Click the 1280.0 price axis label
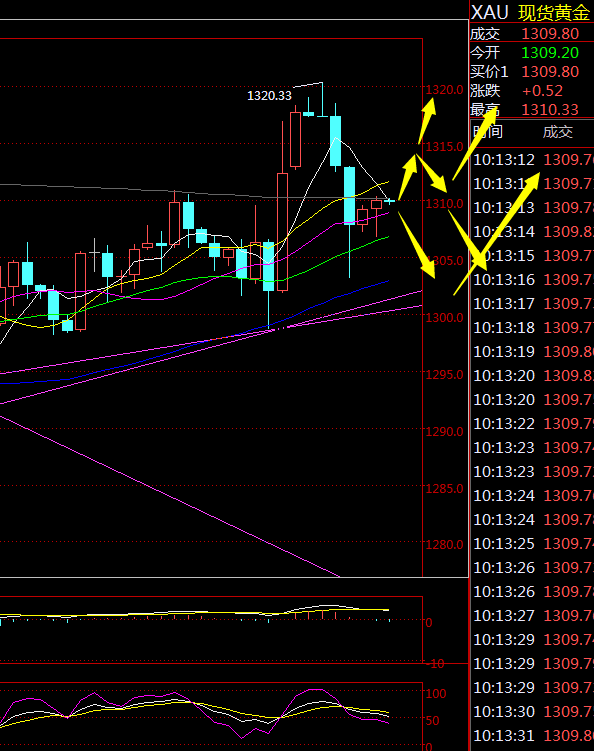 tap(445, 545)
